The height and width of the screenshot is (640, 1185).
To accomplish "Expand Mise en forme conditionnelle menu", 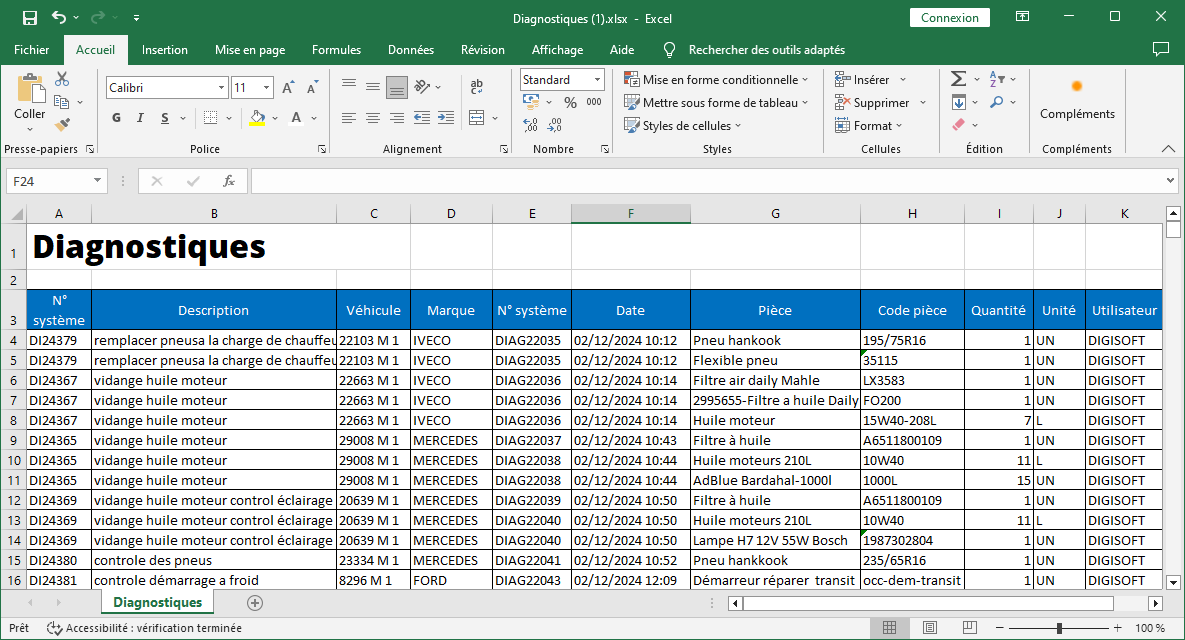I will tap(715, 79).
